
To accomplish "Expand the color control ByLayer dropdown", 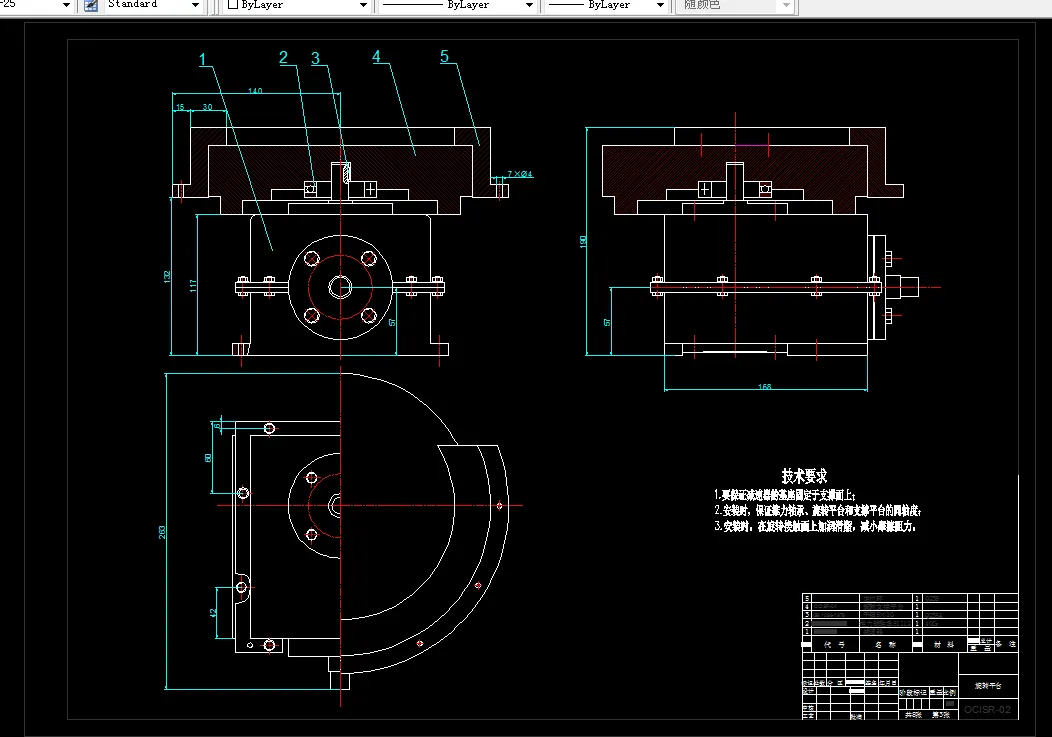I will [x=363, y=5].
